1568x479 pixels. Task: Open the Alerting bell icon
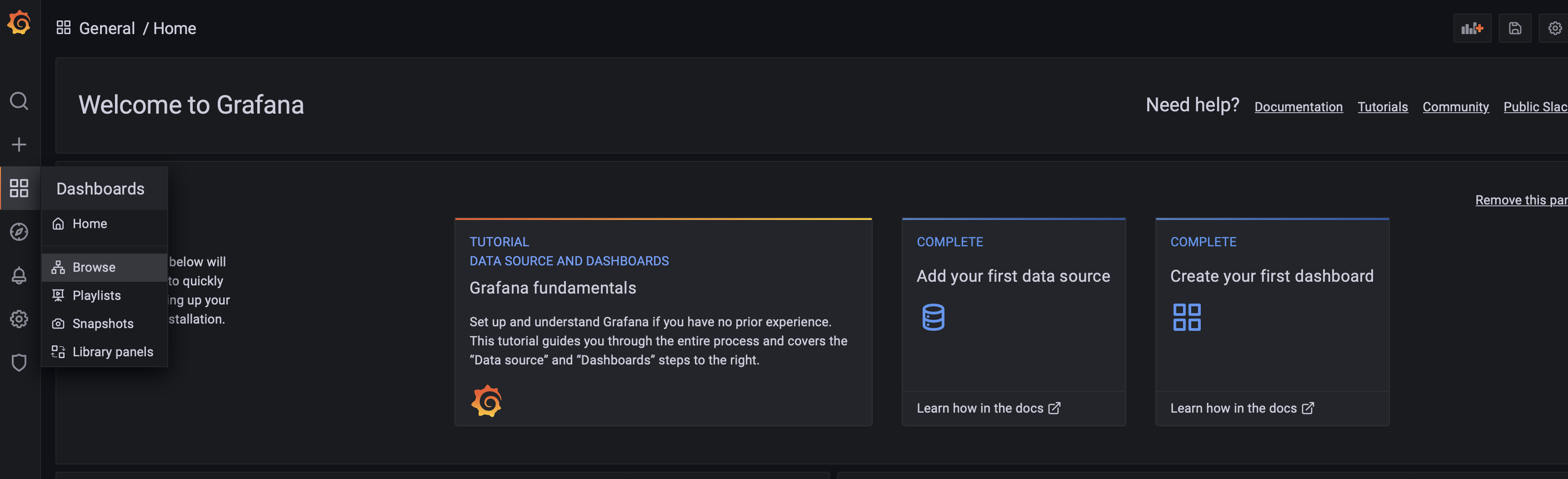(19, 276)
